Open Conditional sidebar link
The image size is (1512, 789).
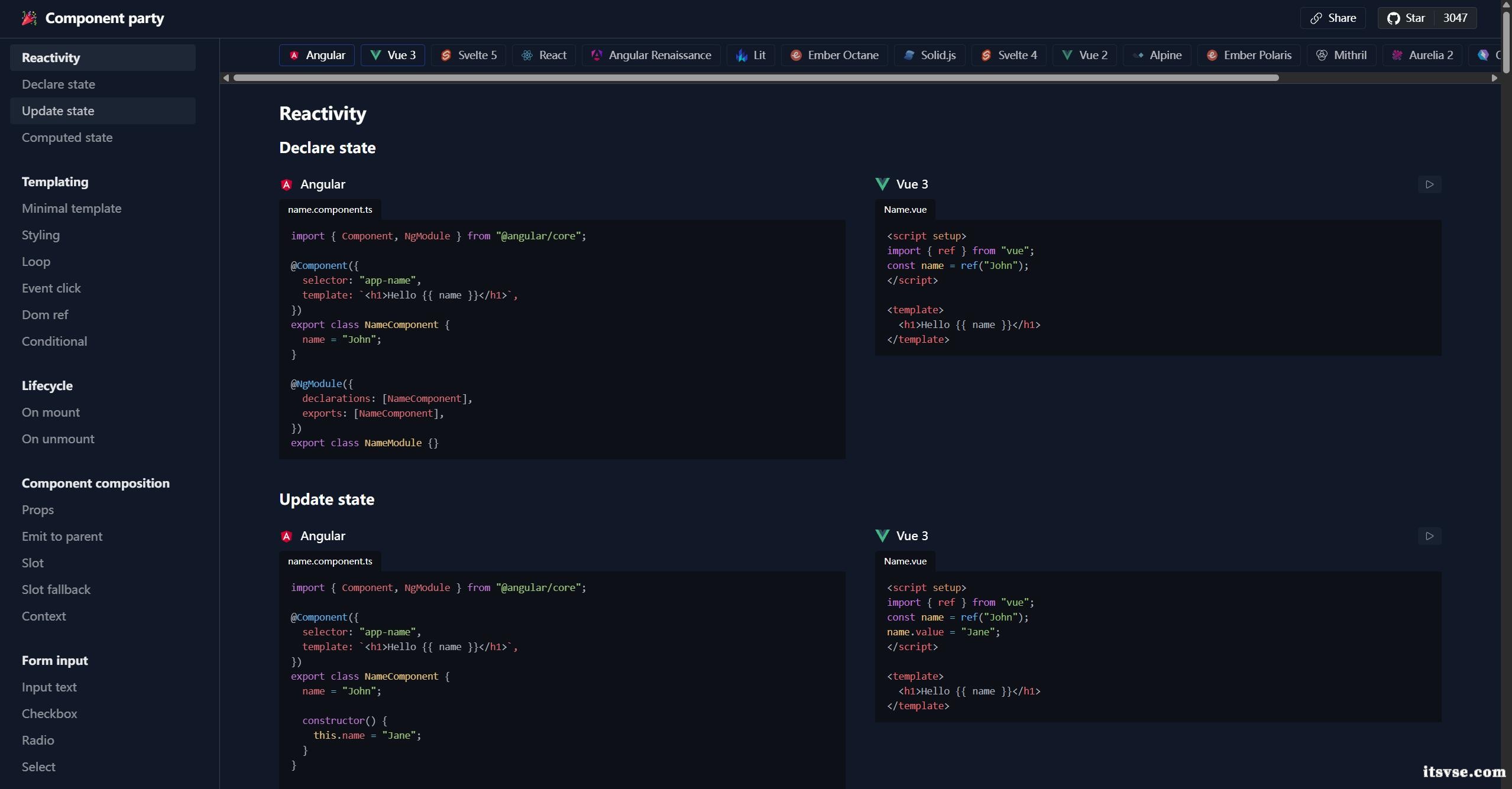(x=54, y=342)
